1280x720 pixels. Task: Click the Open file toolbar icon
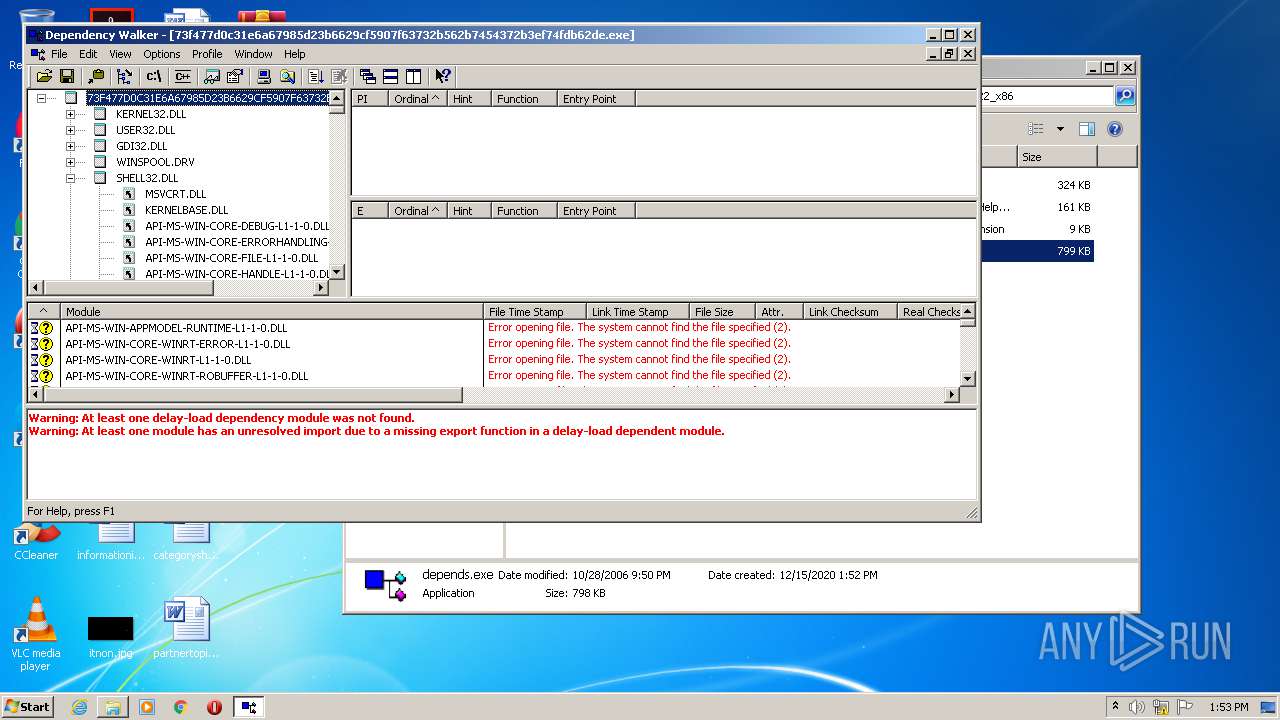coord(44,76)
